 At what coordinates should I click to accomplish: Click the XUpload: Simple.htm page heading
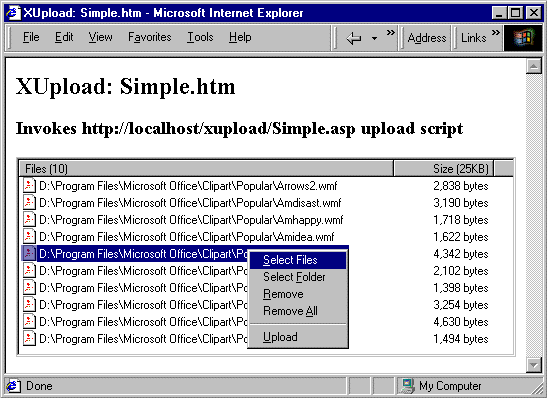point(126,87)
